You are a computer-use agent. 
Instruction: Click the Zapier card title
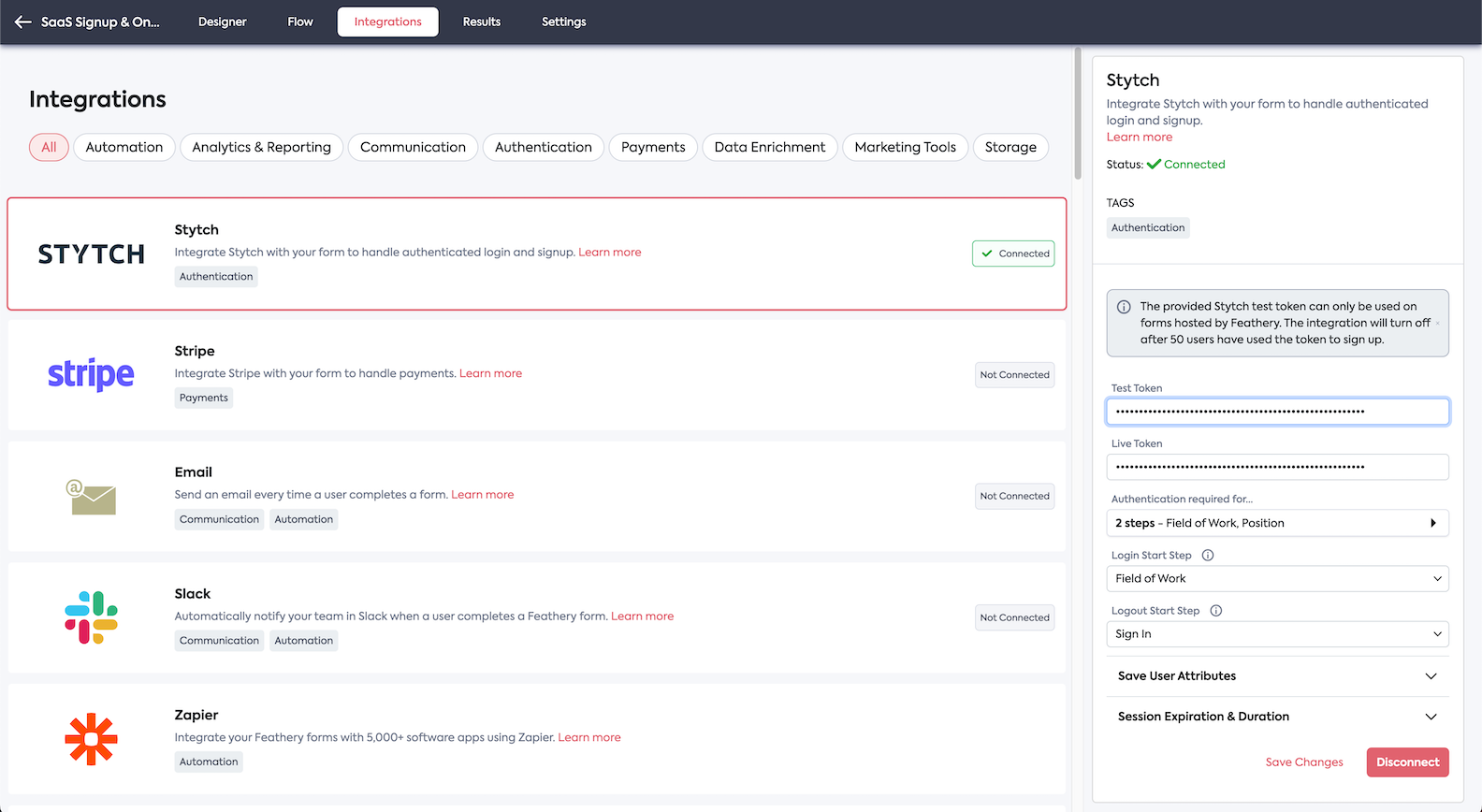(x=196, y=715)
